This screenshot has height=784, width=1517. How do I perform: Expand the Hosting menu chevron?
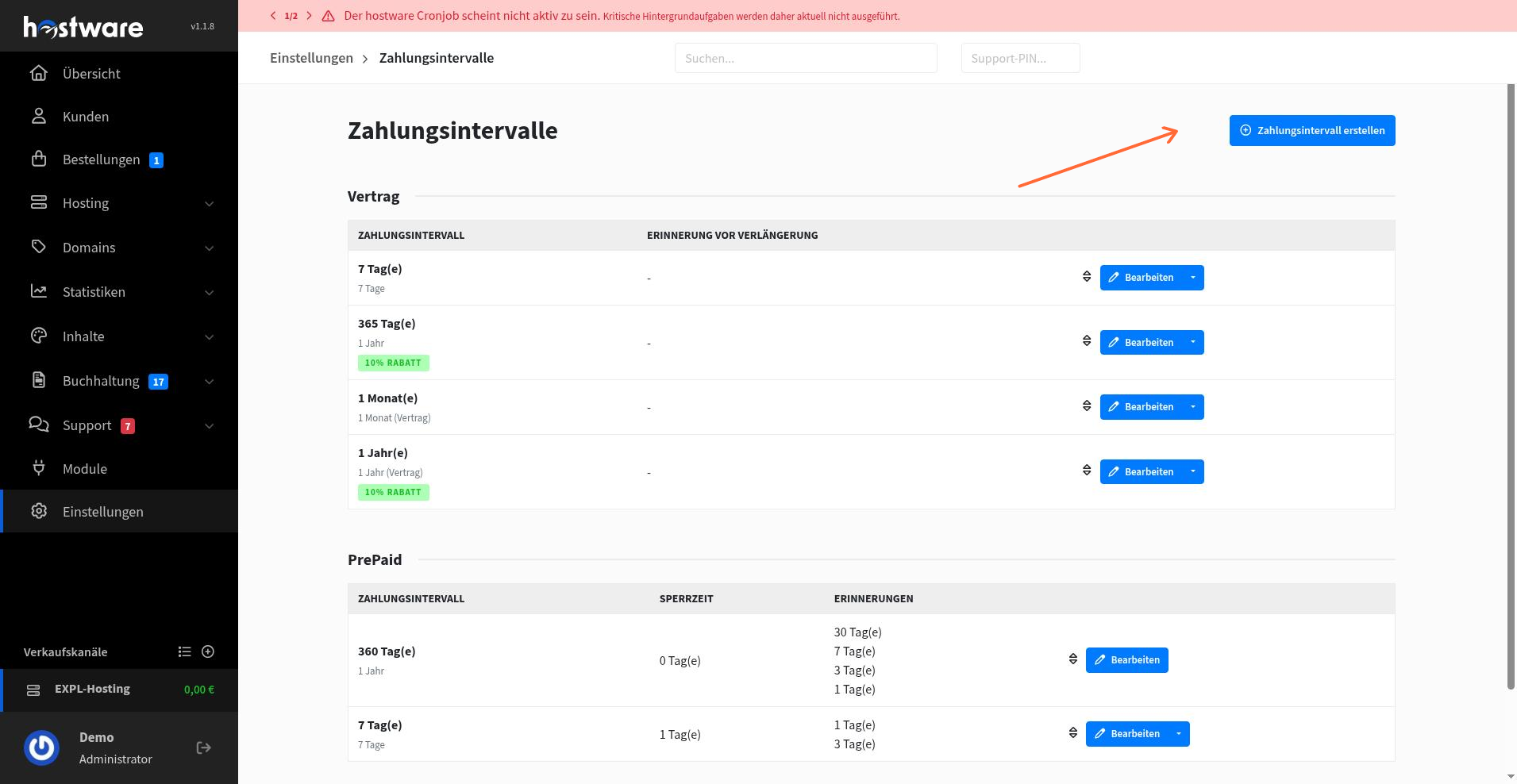tap(210, 204)
